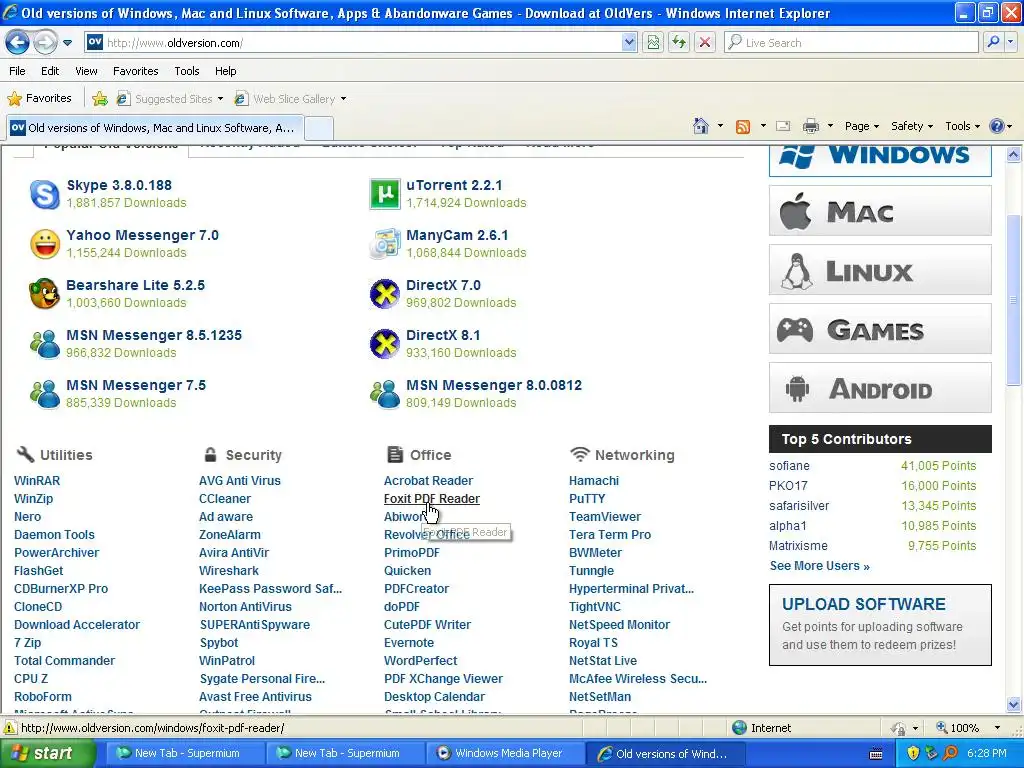Screen dimensions: 1024x768
Task: Click the Upload Software box
Action: 880,625
